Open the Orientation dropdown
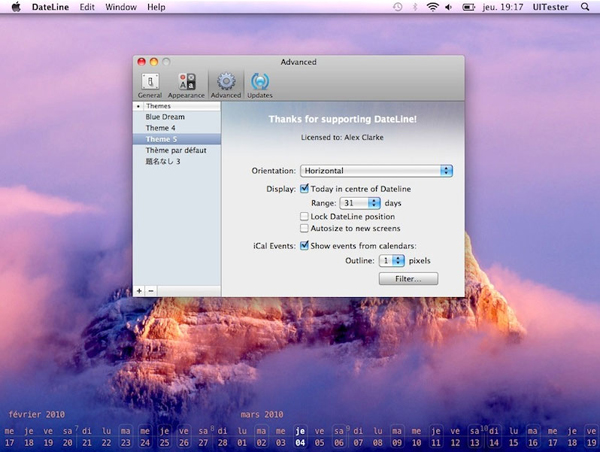This screenshot has height=452, width=600. pos(377,171)
